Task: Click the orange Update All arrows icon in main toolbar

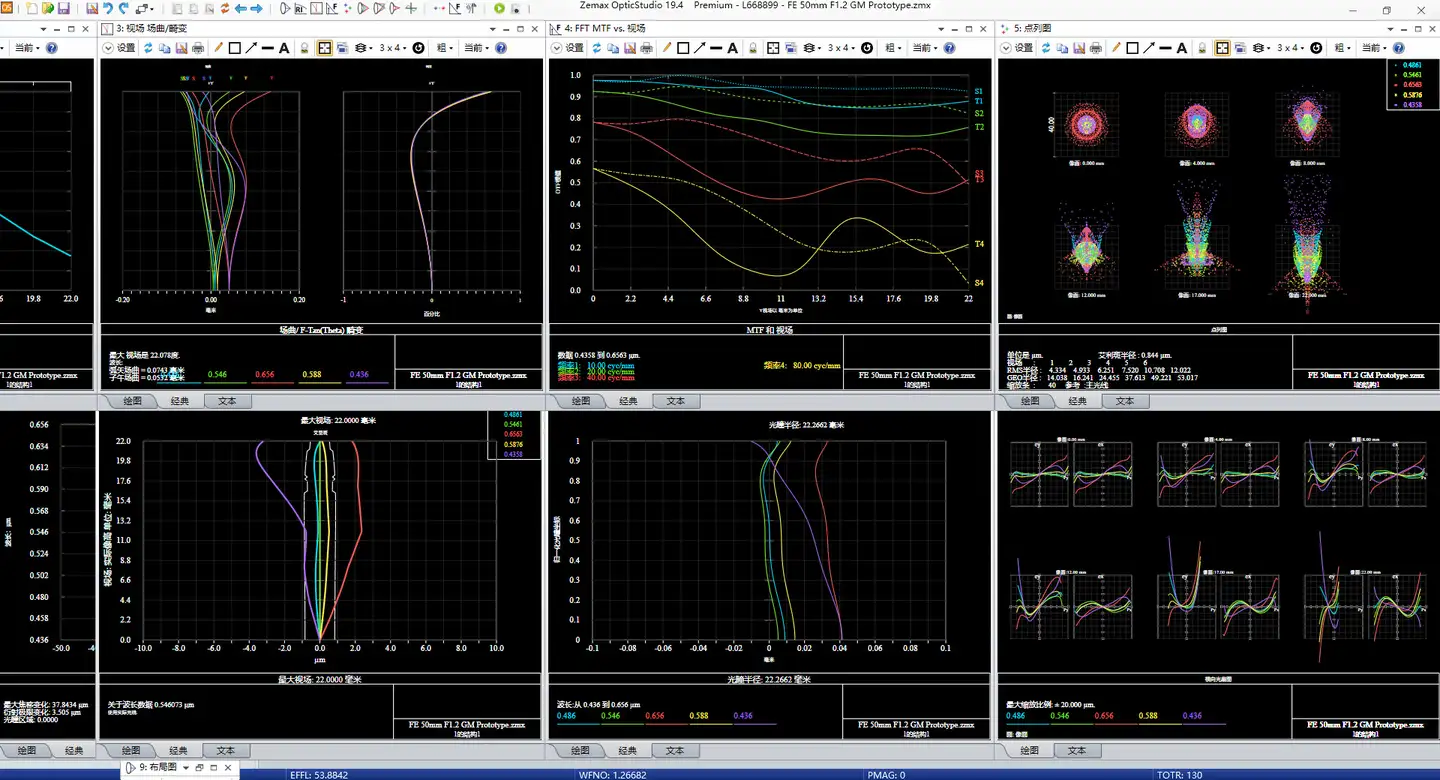Action: click(x=224, y=8)
